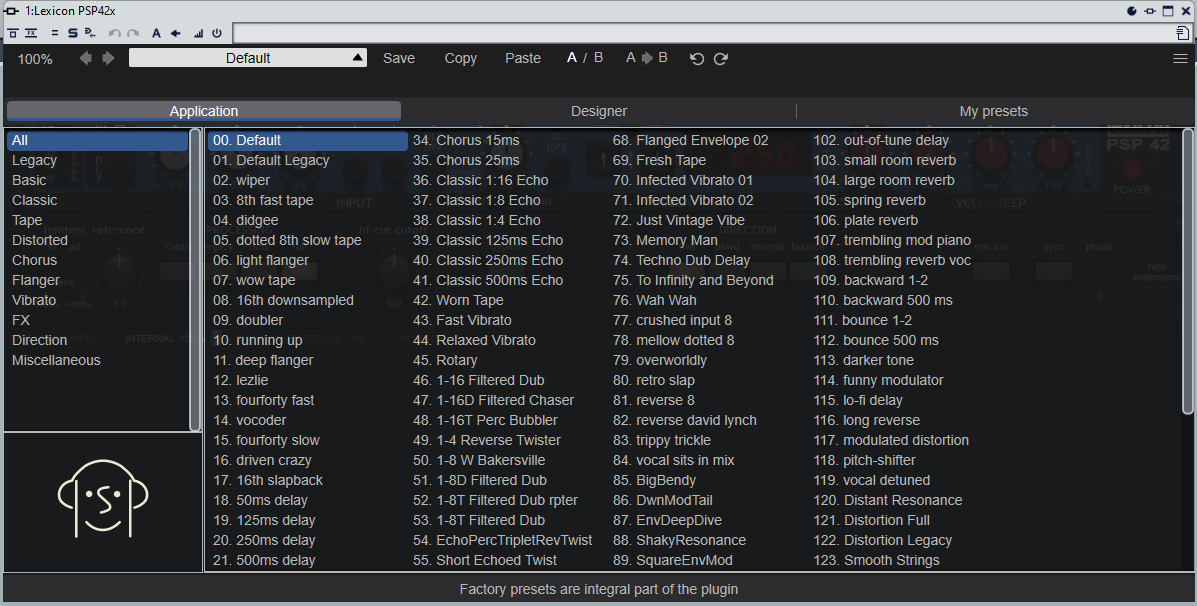1197x606 pixels.
Task: Select preset '76. Wah Wah'
Action: pos(709,300)
